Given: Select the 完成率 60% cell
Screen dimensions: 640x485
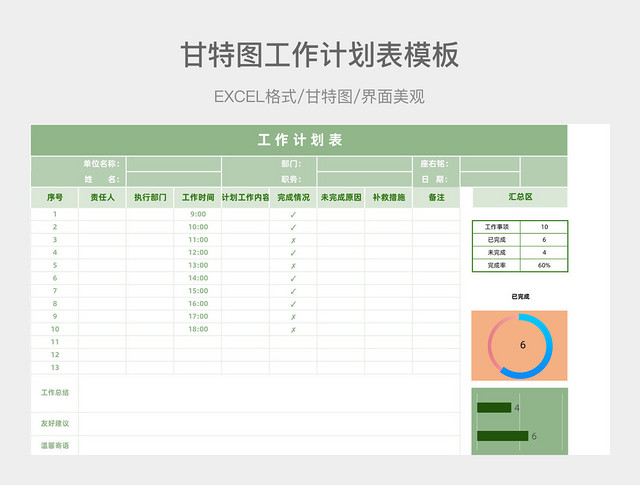Looking at the screenshot, I should (x=544, y=265).
